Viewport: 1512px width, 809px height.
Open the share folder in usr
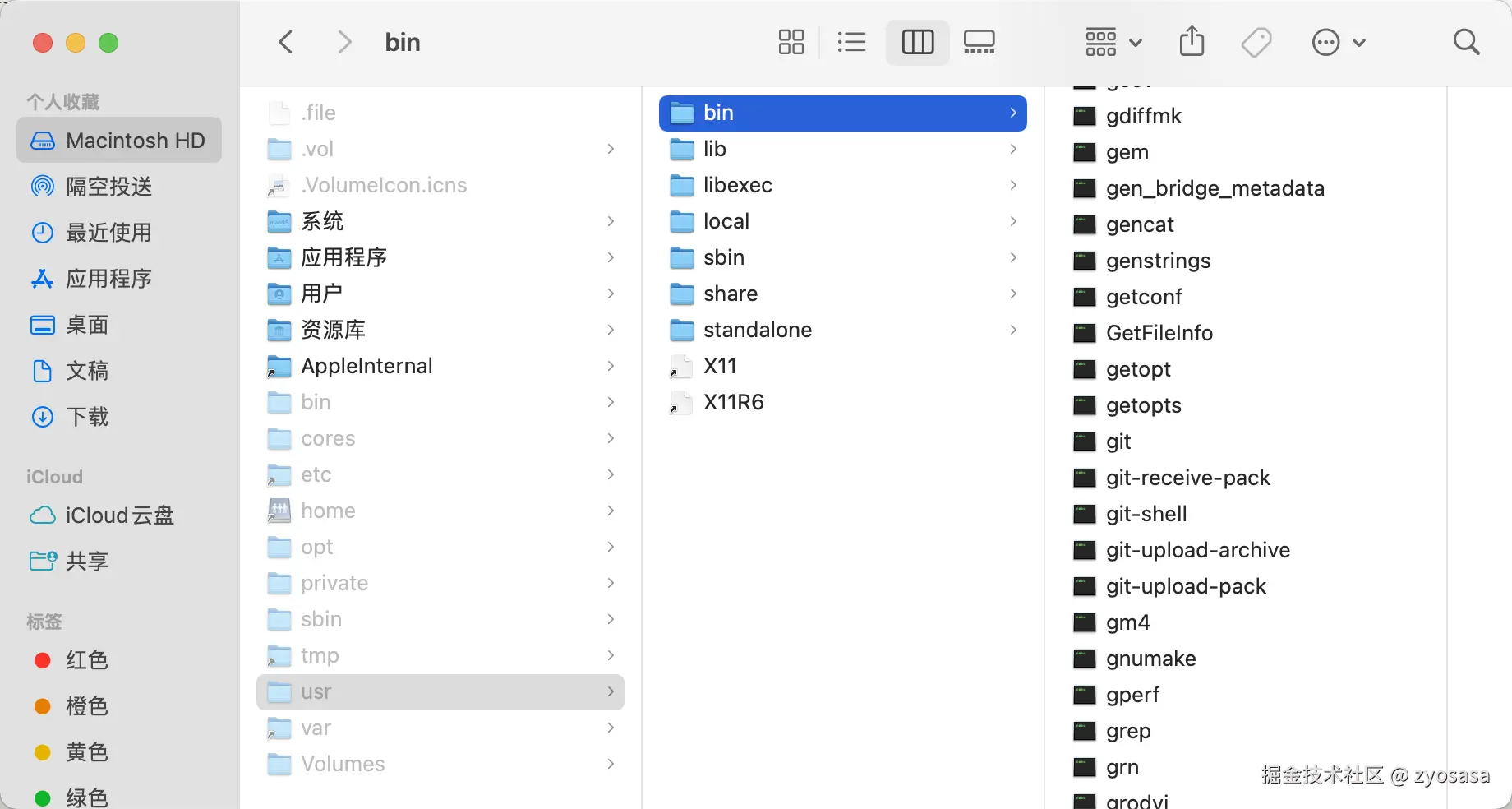(843, 294)
